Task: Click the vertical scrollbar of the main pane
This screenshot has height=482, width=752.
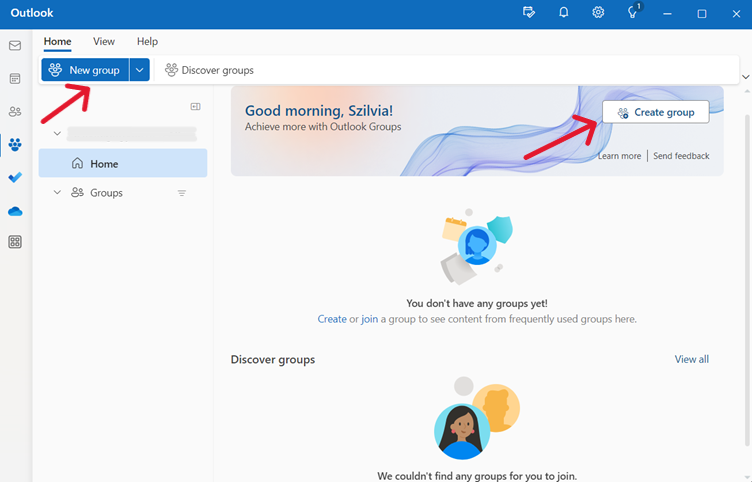Action: (x=747, y=283)
